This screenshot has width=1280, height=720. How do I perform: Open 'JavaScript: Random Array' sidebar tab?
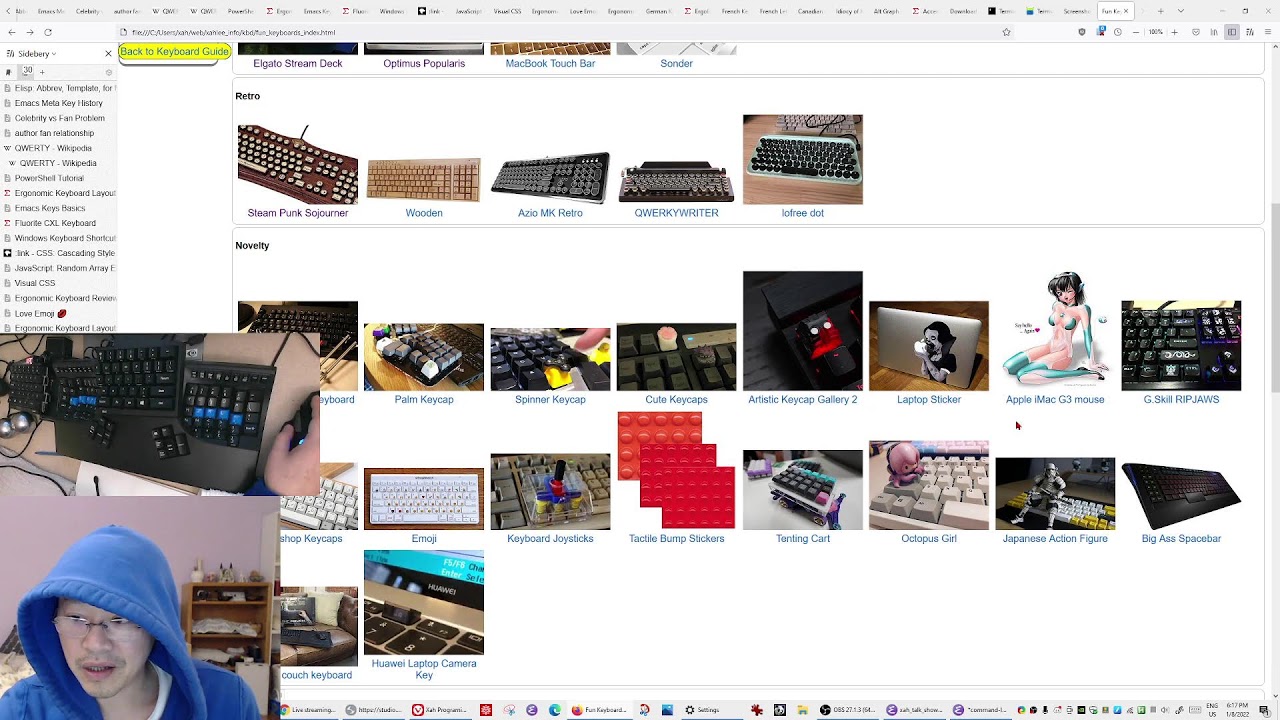click(x=58, y=268)
